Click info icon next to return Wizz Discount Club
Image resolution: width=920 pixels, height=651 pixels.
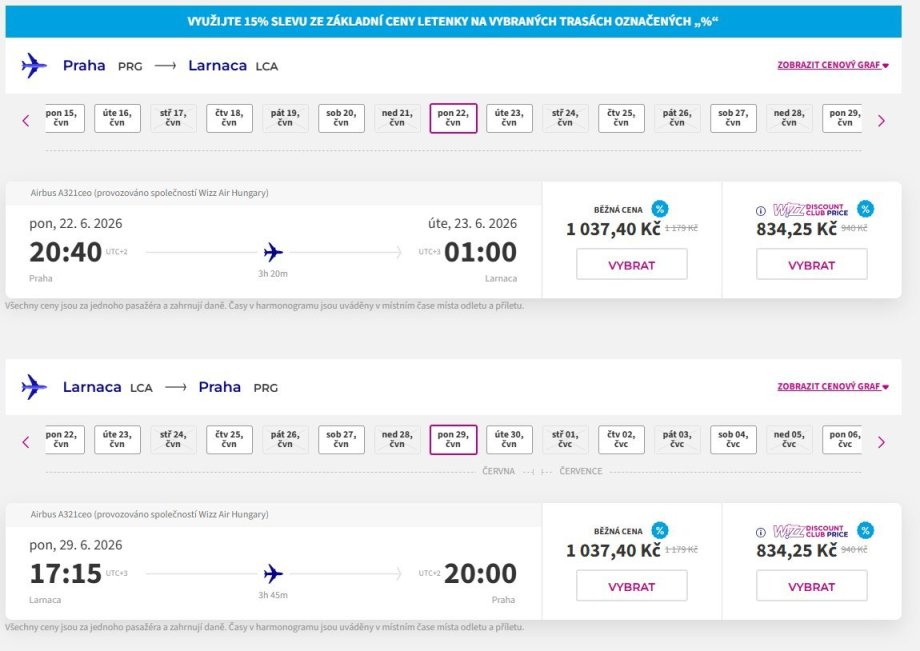click(x=761, y=531)
